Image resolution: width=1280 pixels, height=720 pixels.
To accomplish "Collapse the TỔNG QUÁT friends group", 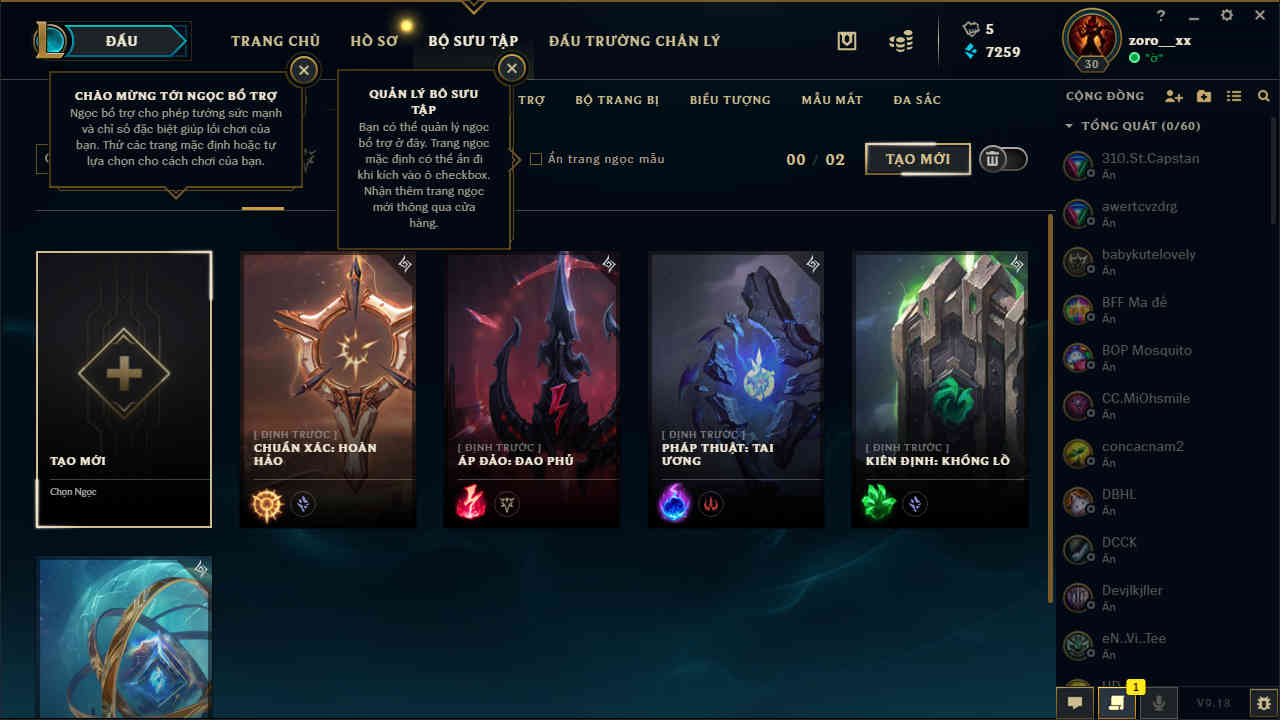I will click(1069, 126).
